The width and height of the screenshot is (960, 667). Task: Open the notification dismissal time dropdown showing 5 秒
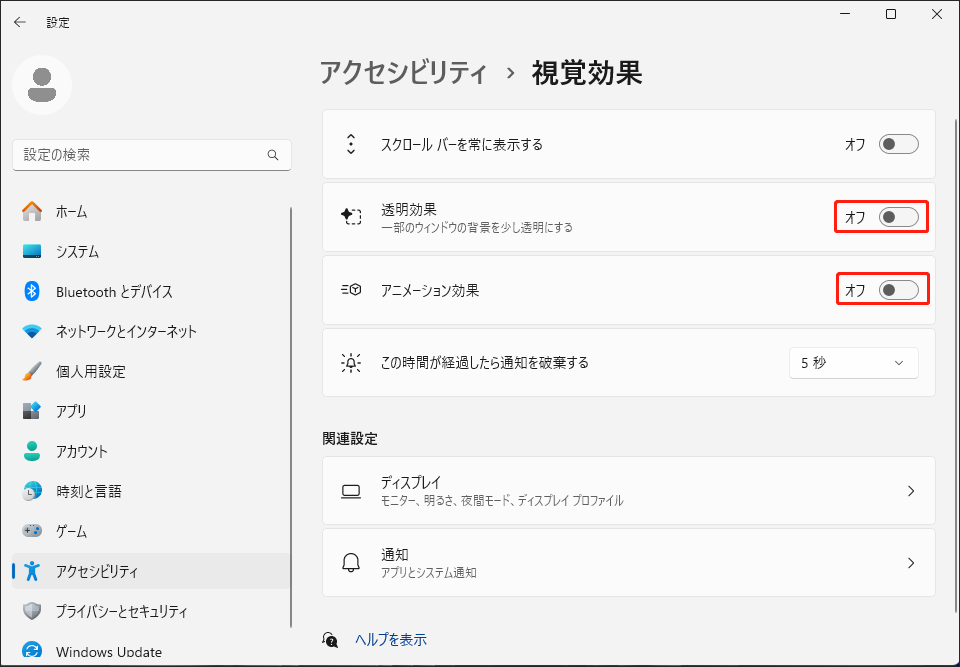[853, 362]
